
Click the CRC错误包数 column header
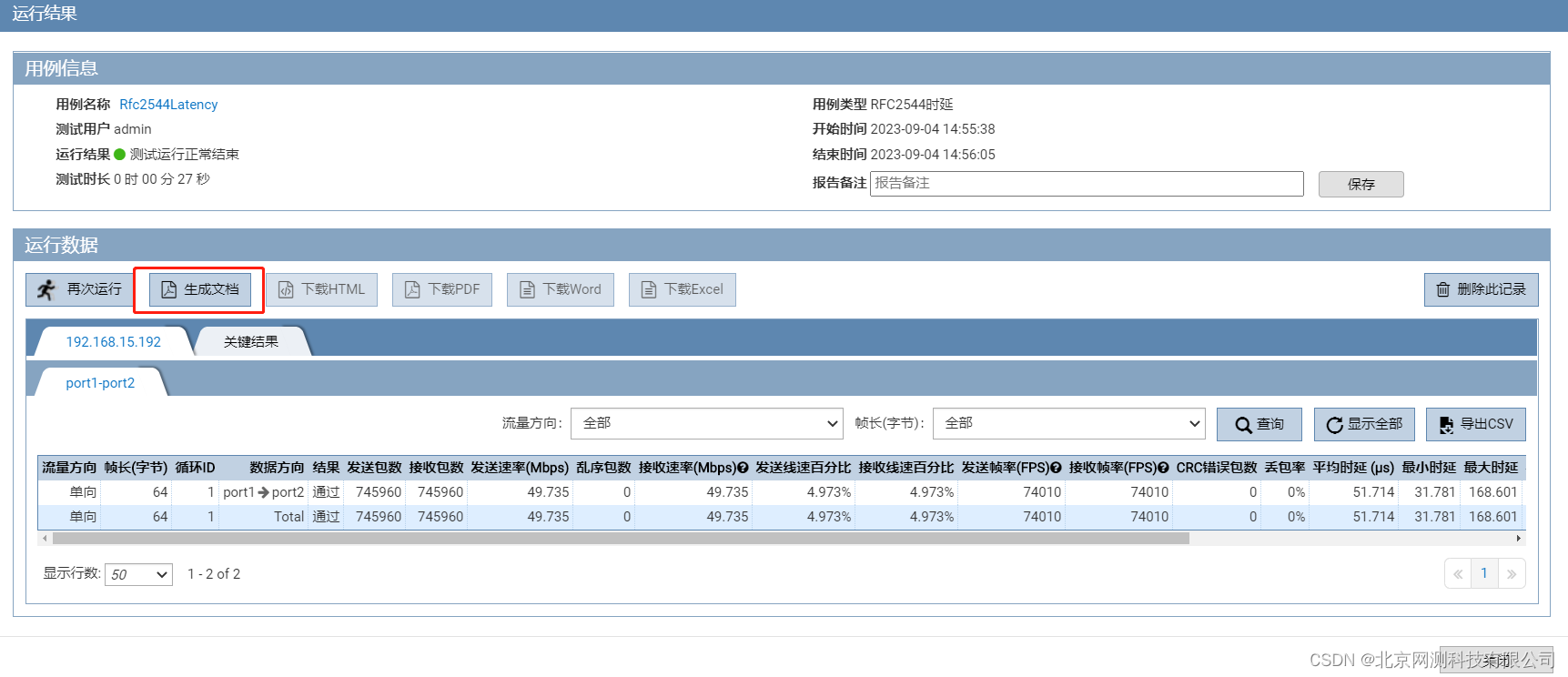(1216, 468)
